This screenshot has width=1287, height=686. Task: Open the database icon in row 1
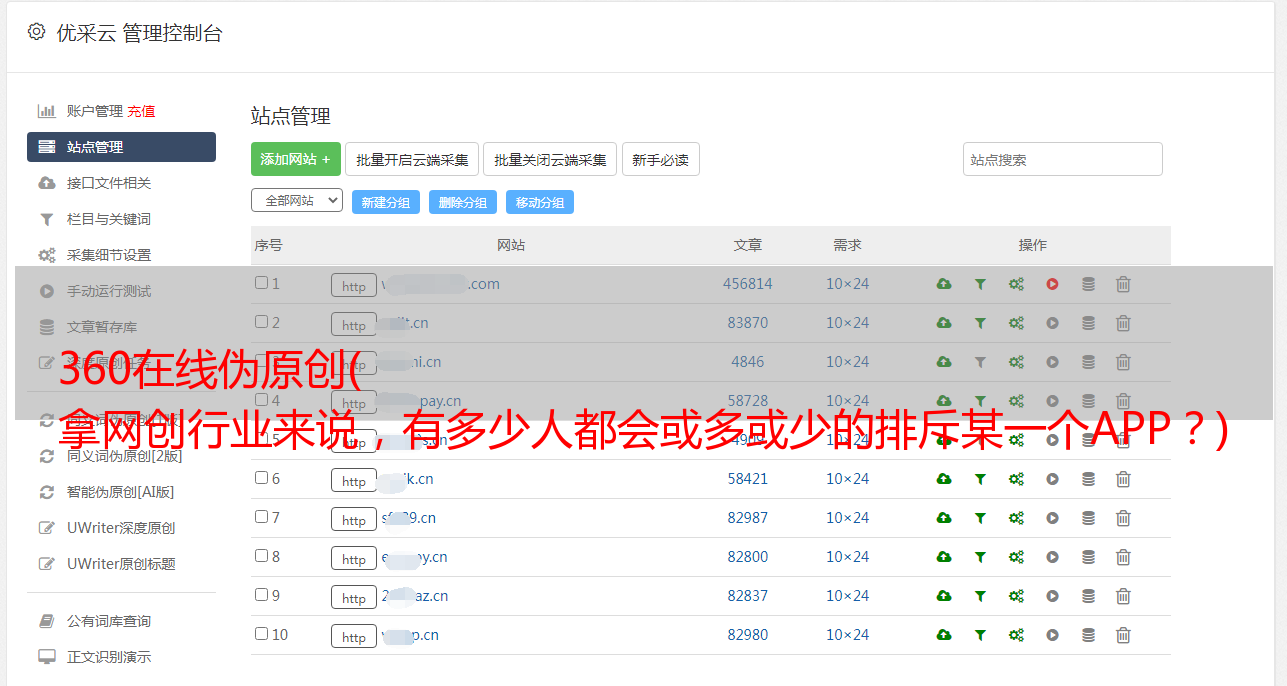click(1088, 284)
